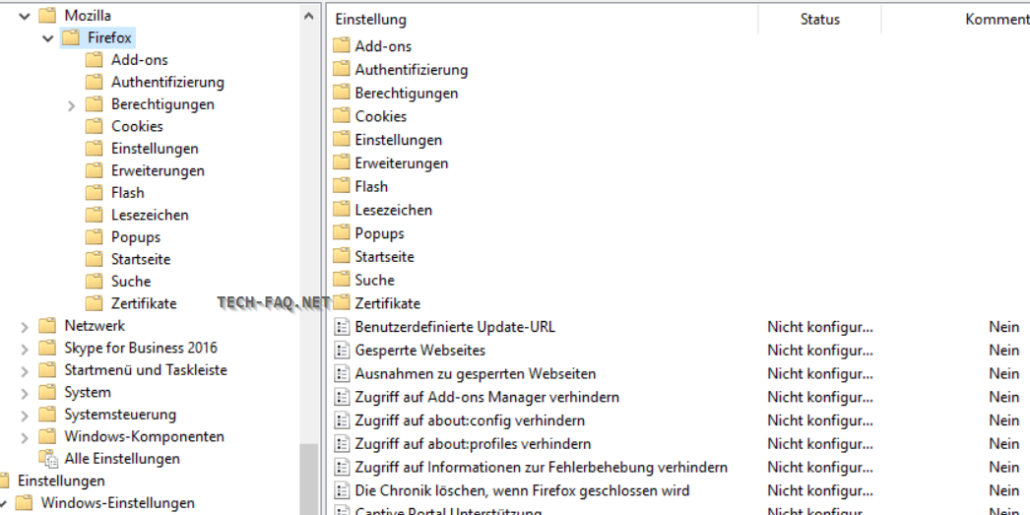The height and width of the screenshot is (515, 1030).
Task: Select Systemsteuerung folder in tree
Action: [x=120, y=414]
